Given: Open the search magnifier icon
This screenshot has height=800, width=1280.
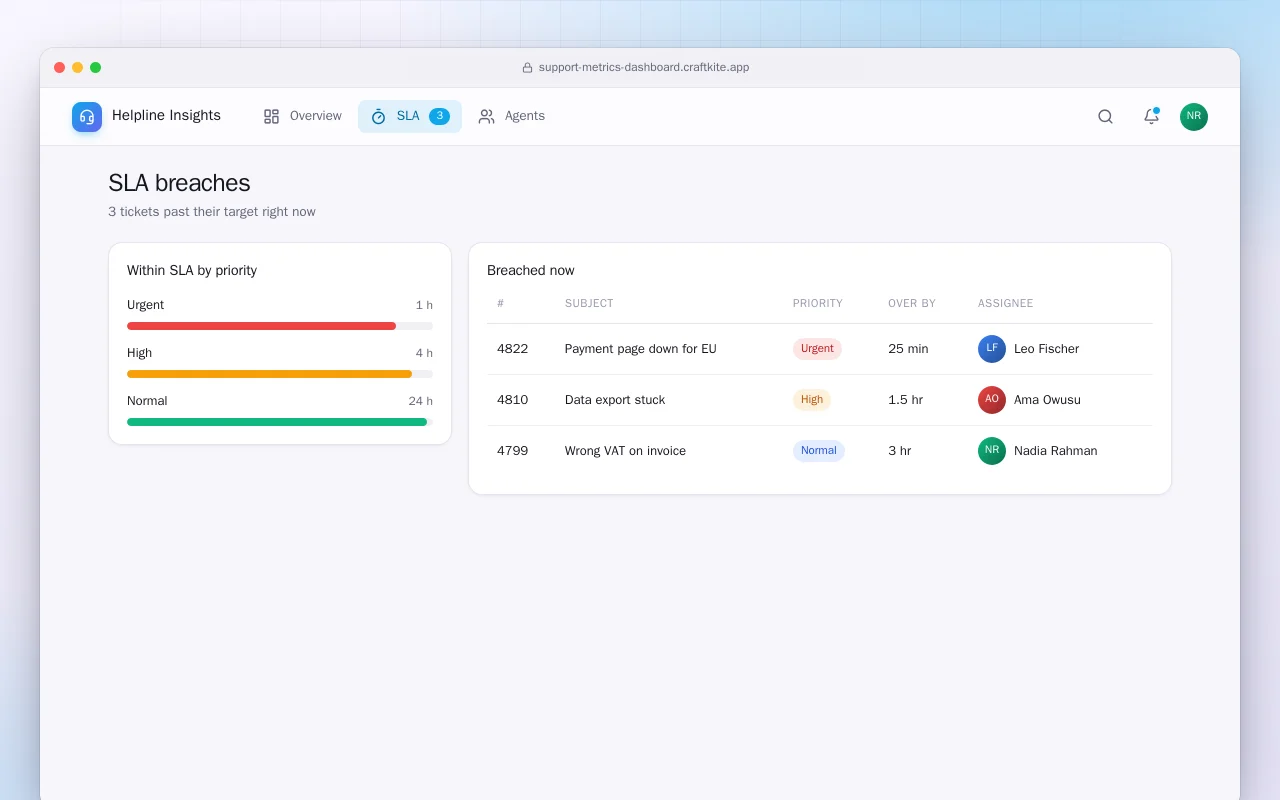Looking at the screenshot, I should point(1105,117).
